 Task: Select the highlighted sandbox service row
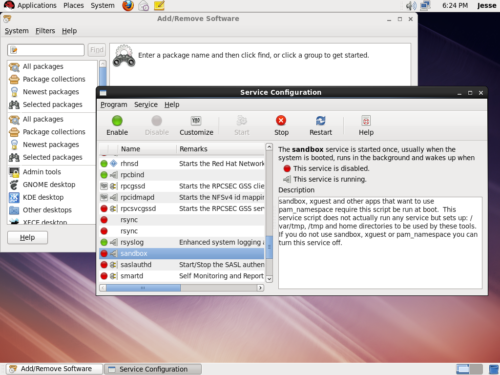click(182, 254)
